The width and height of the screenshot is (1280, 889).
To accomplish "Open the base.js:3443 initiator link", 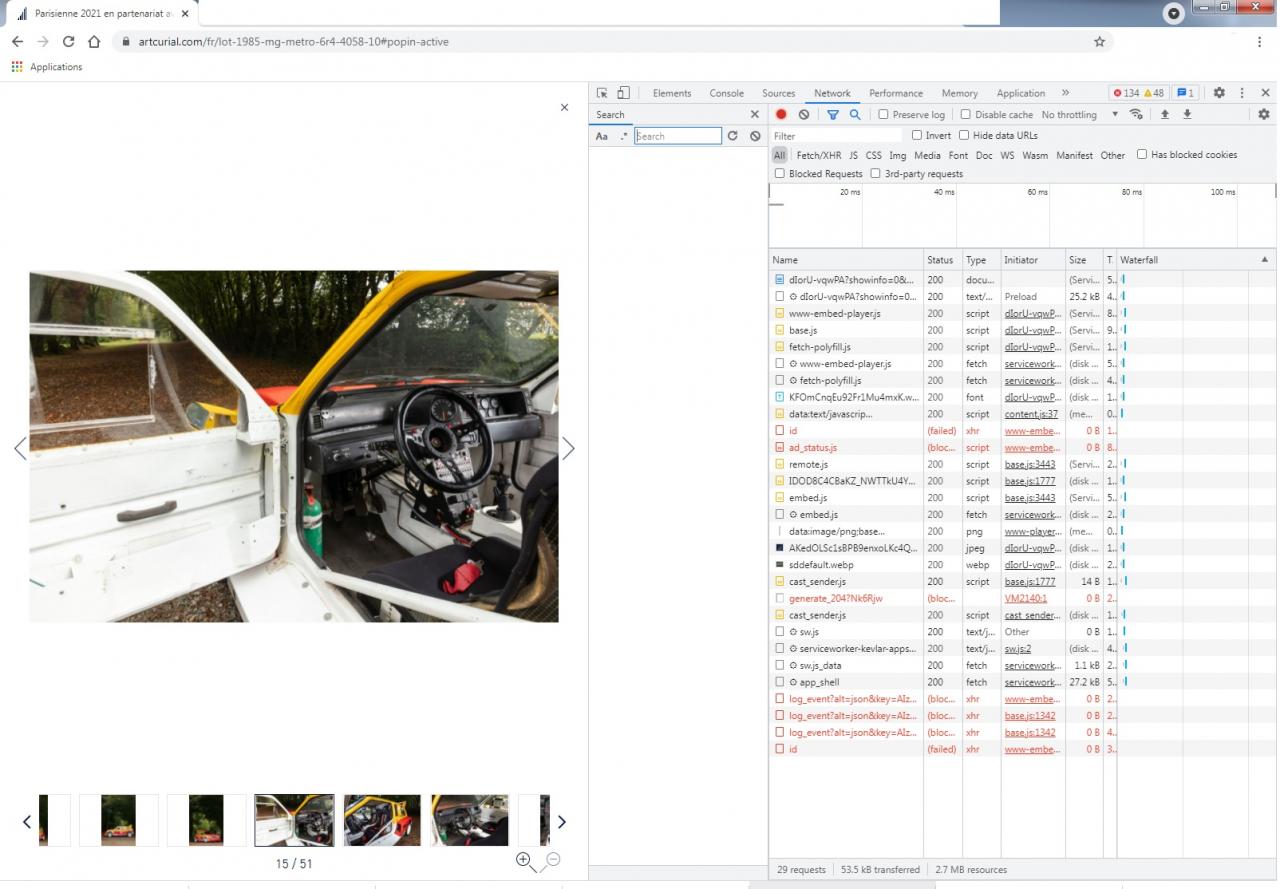I will 1029,465.
